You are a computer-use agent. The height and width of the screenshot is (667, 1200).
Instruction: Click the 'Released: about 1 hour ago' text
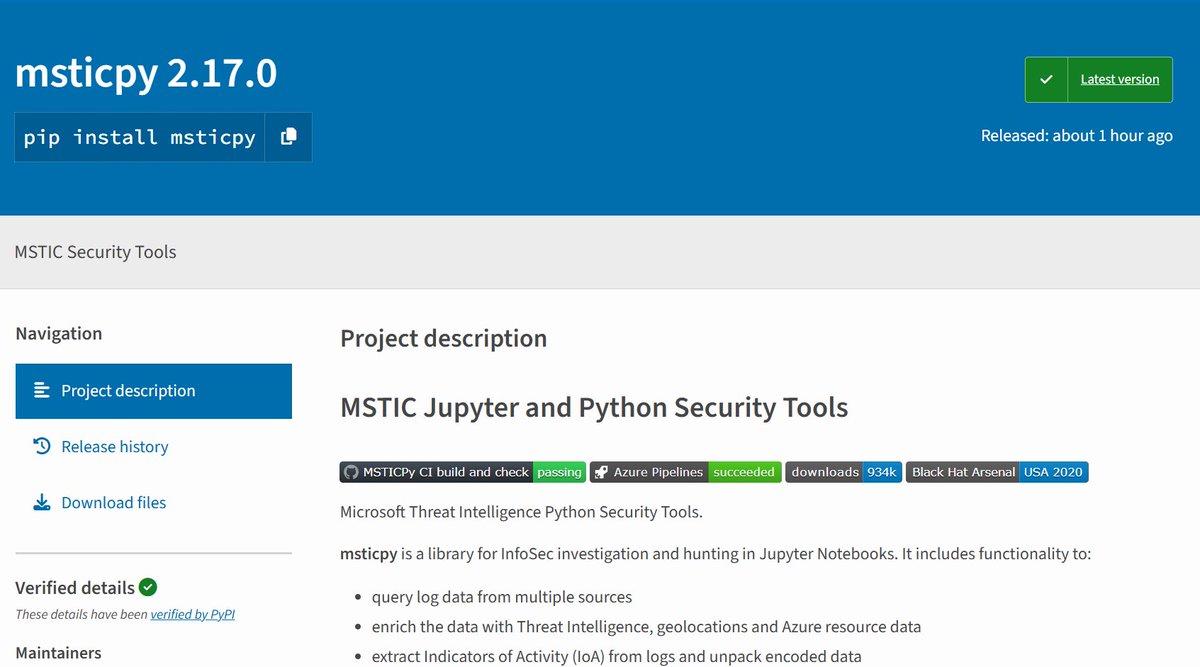click(x=1077, y=135)
